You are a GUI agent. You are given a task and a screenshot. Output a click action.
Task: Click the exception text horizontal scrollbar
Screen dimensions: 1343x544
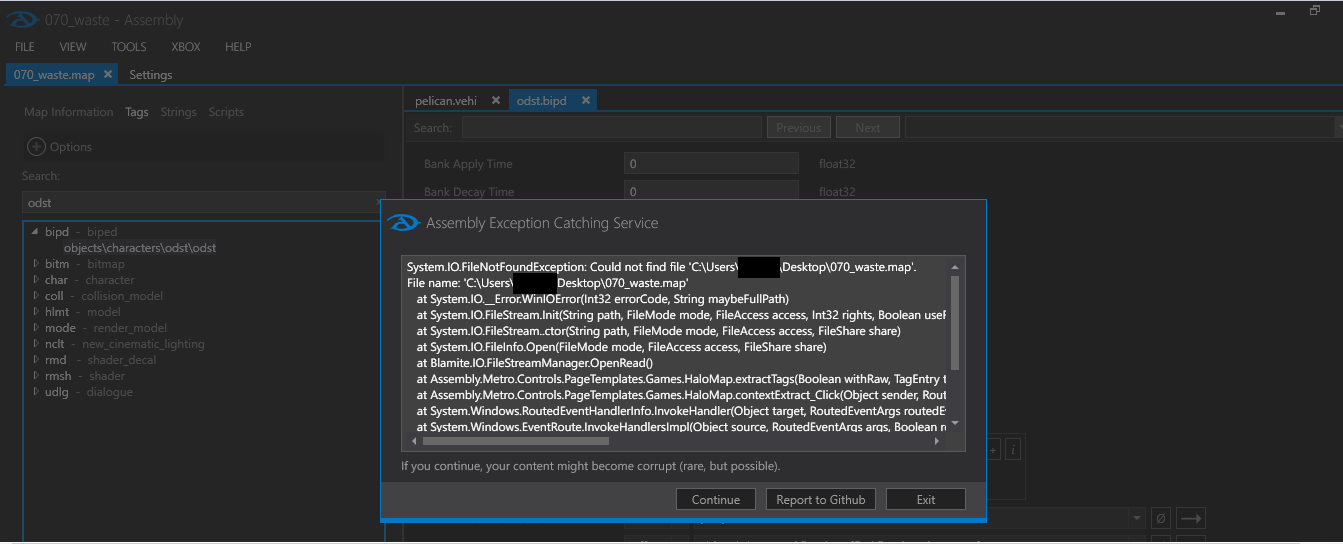pyautogui.click(x=515, y=440)
